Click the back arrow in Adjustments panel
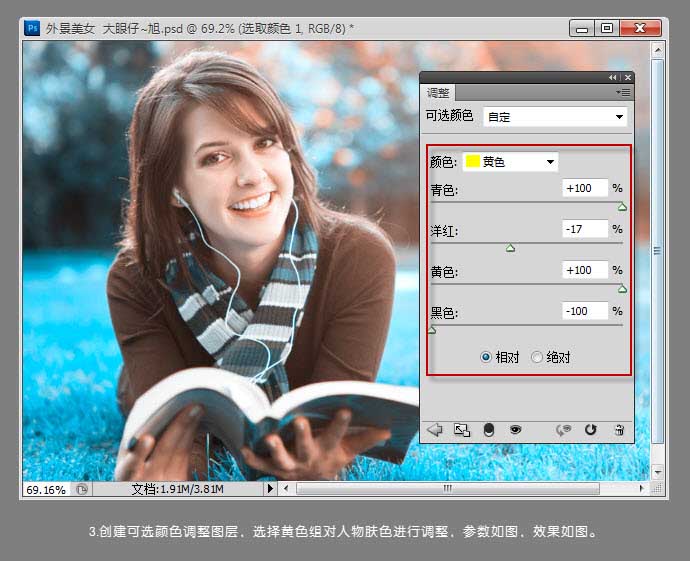 click(x=435, y=429)
